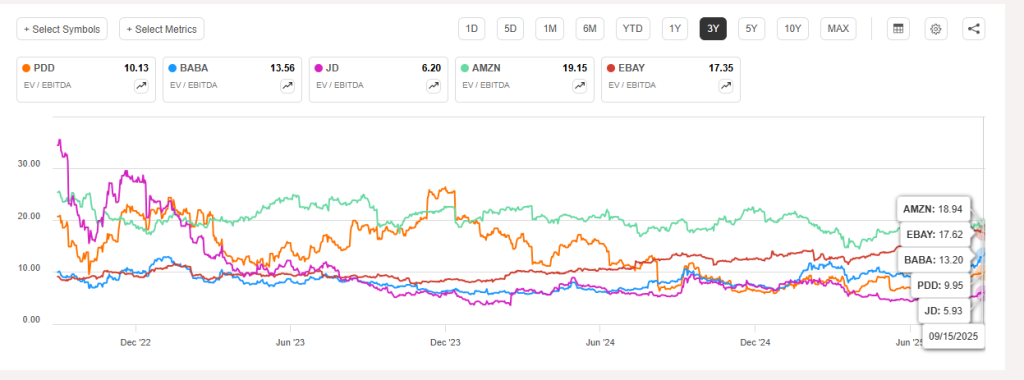Click the trend arrow icon on EBAY card

[726, 86]
